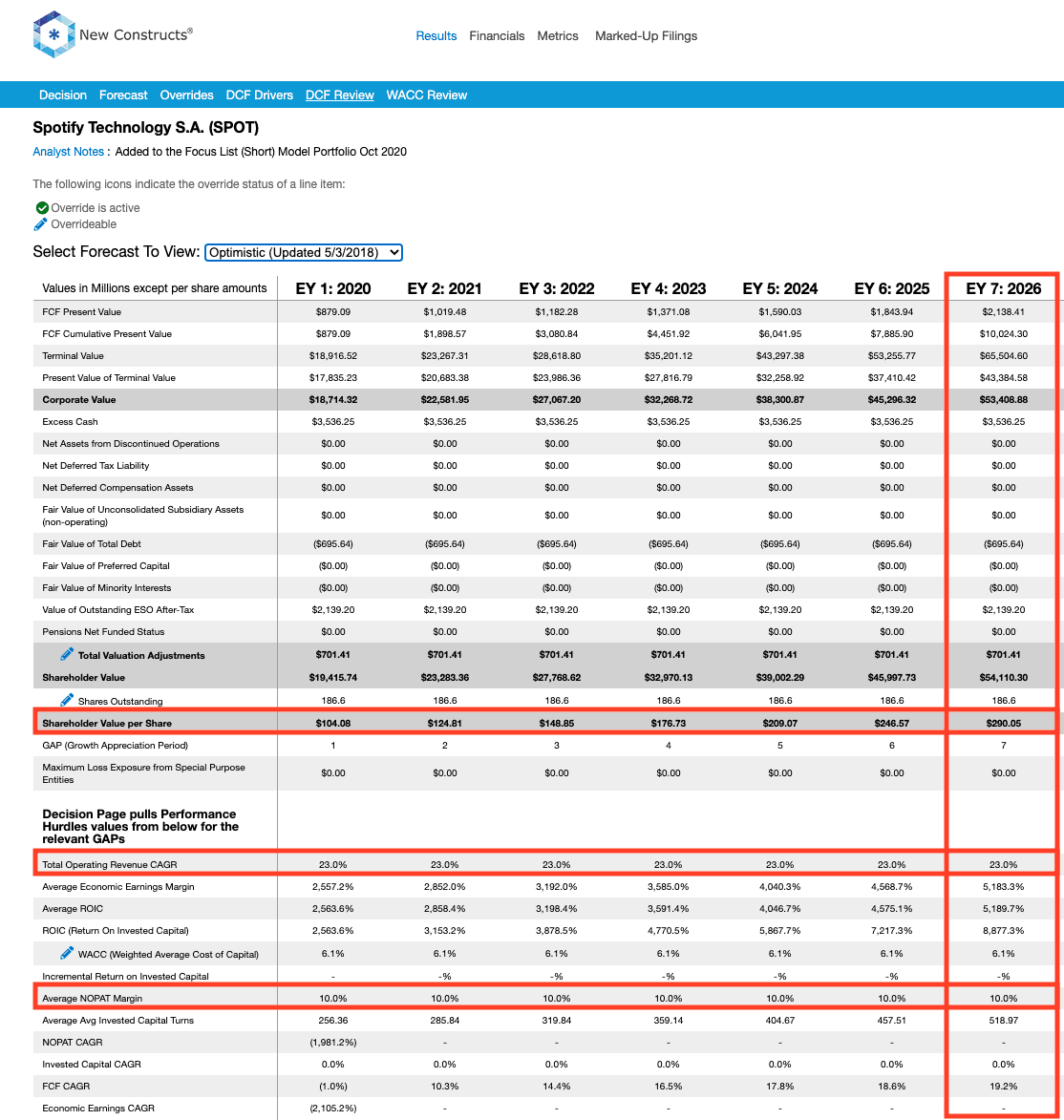Select the Value of Outstanding ESO After-Tax label

[x=117, y=610]
